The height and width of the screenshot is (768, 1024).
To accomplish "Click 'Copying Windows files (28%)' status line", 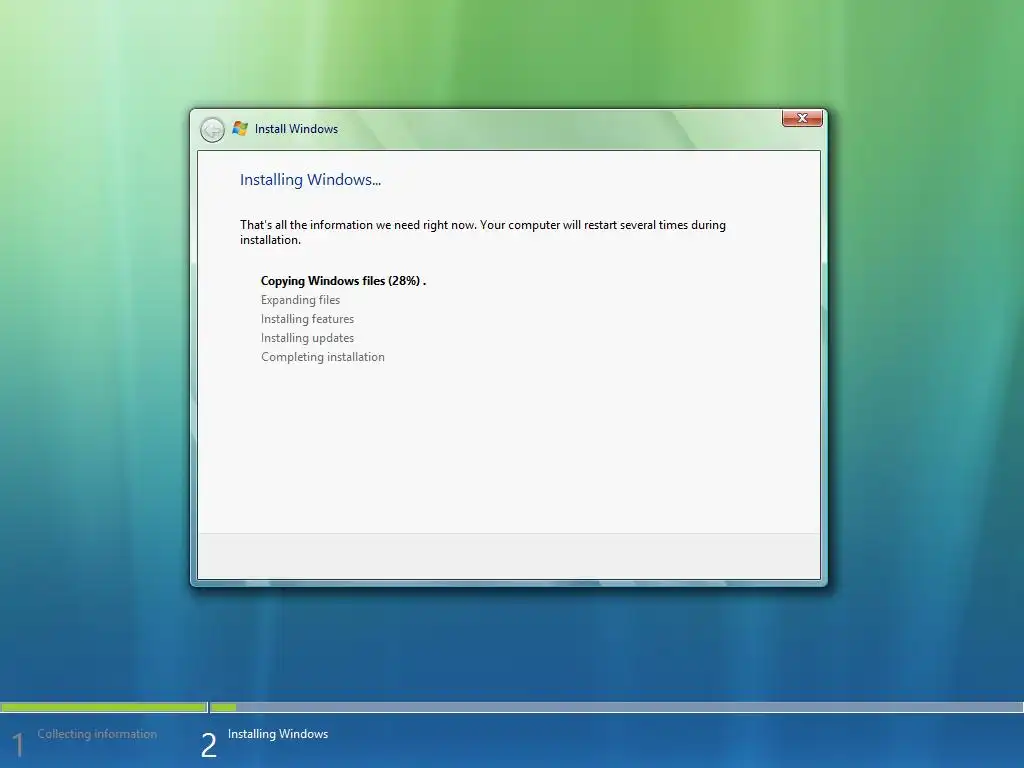I will click(344, 281).
